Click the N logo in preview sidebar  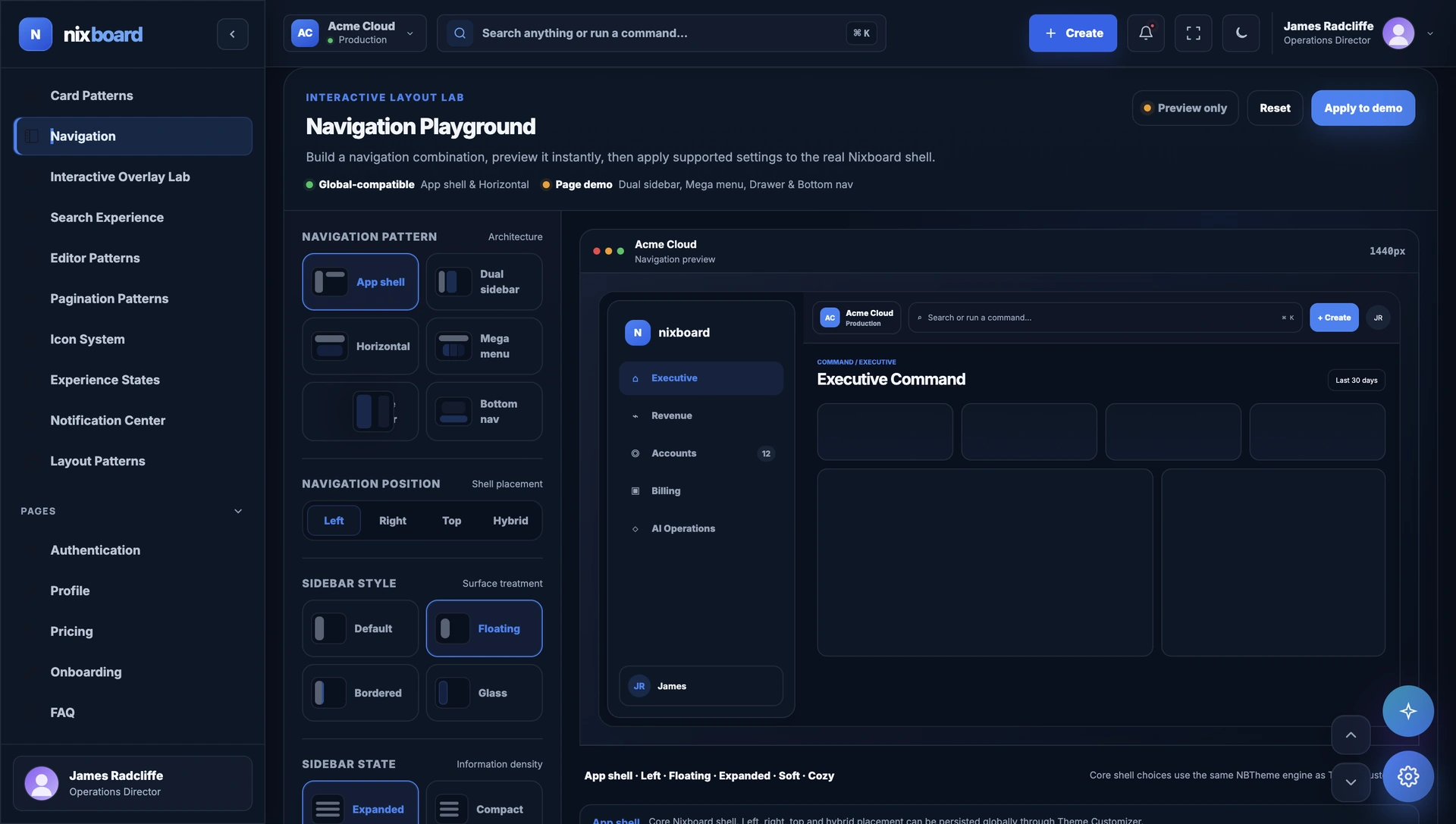tap(637, 333)
